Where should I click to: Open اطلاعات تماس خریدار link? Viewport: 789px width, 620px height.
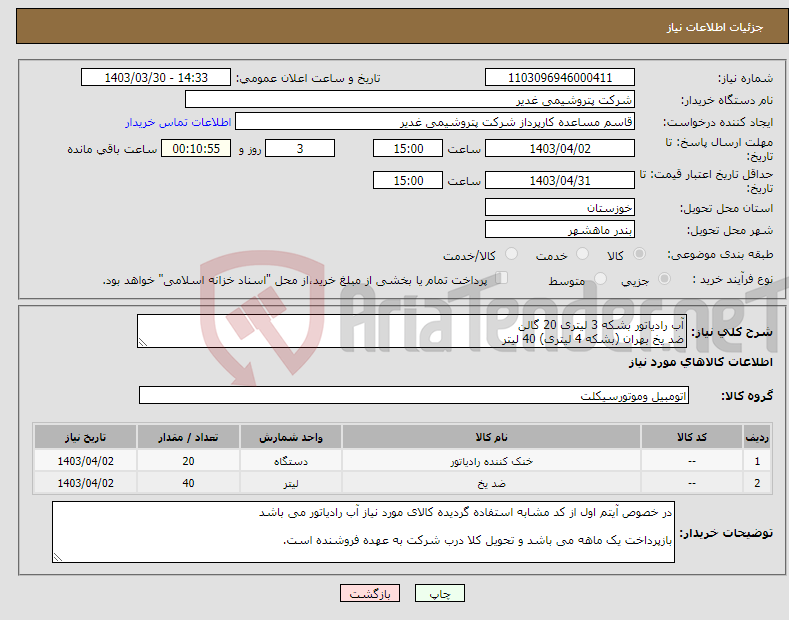[x=178, y=122]
